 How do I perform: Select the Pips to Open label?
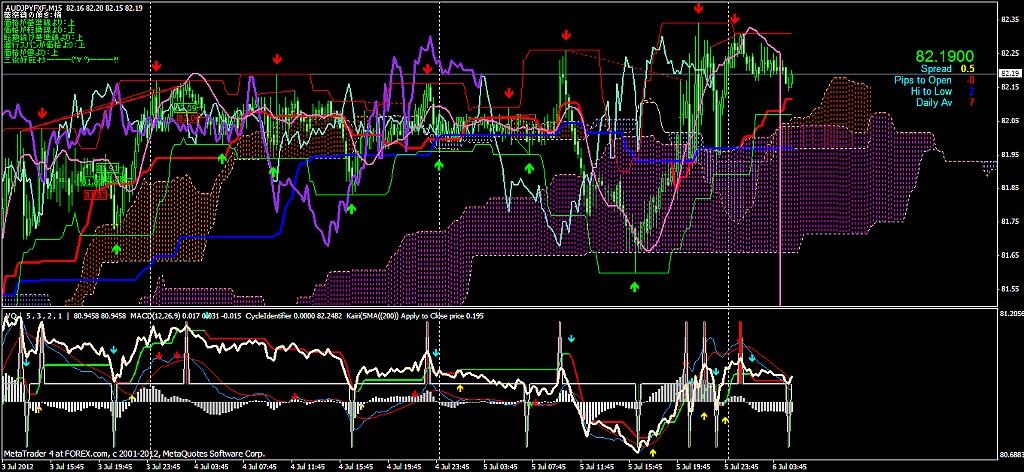click(923, 80)
